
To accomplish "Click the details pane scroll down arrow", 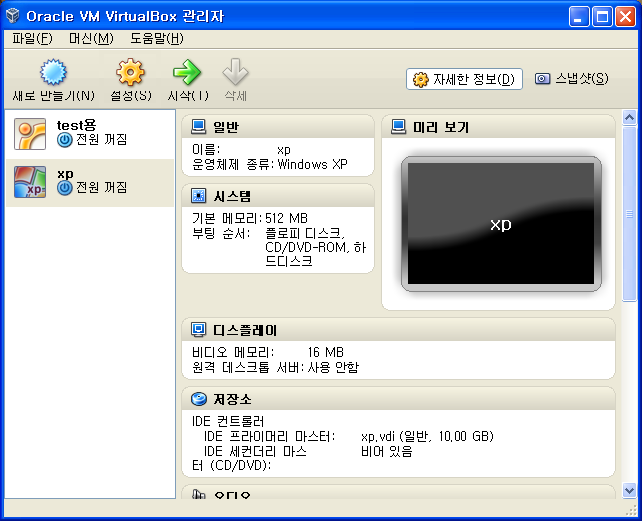I will [629, 490].
